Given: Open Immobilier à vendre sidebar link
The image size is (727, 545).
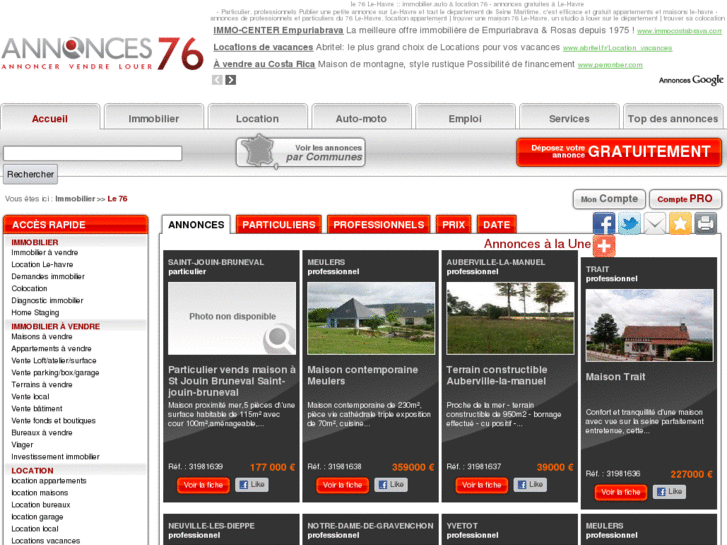Looking at the screenshot, I should coord(45,252).
